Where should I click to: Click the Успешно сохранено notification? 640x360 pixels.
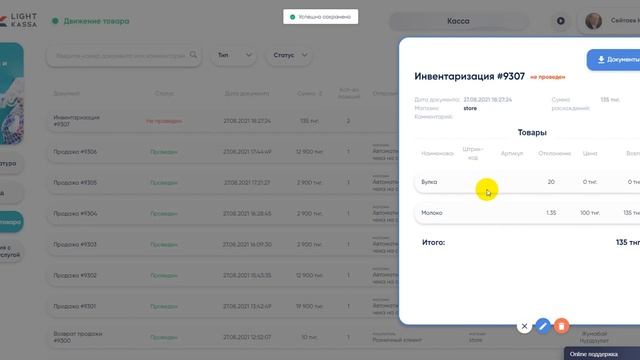coord(321,17)
